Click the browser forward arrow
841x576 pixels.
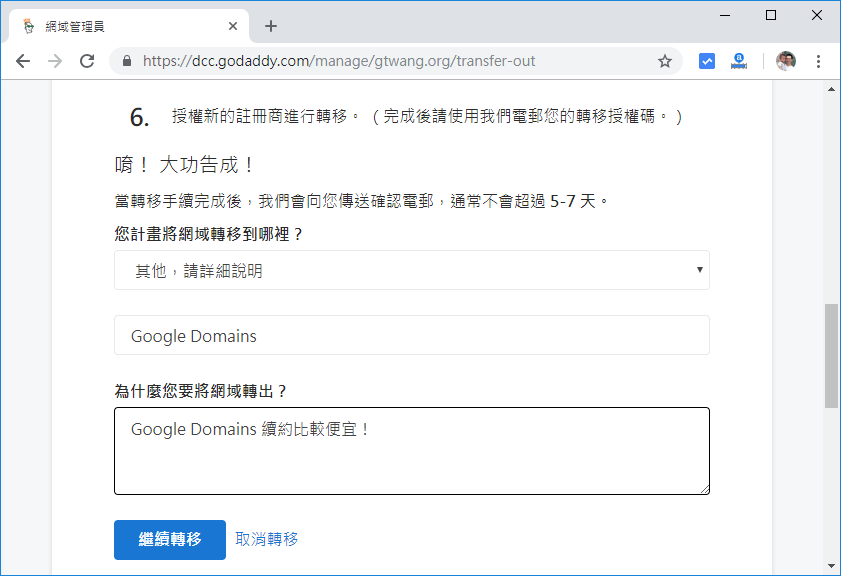pos(55,61)
